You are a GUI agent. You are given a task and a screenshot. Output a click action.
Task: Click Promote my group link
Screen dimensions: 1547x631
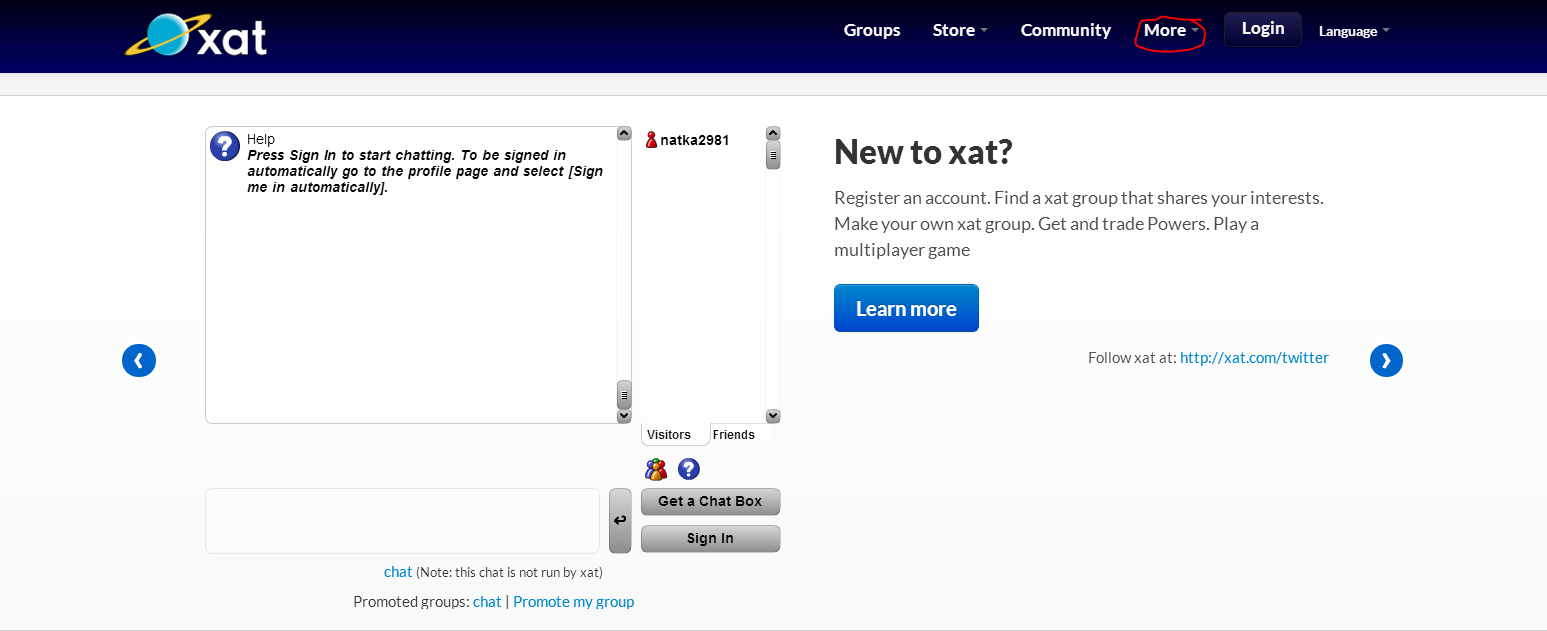pyautogui.click(x=573, y=601)
